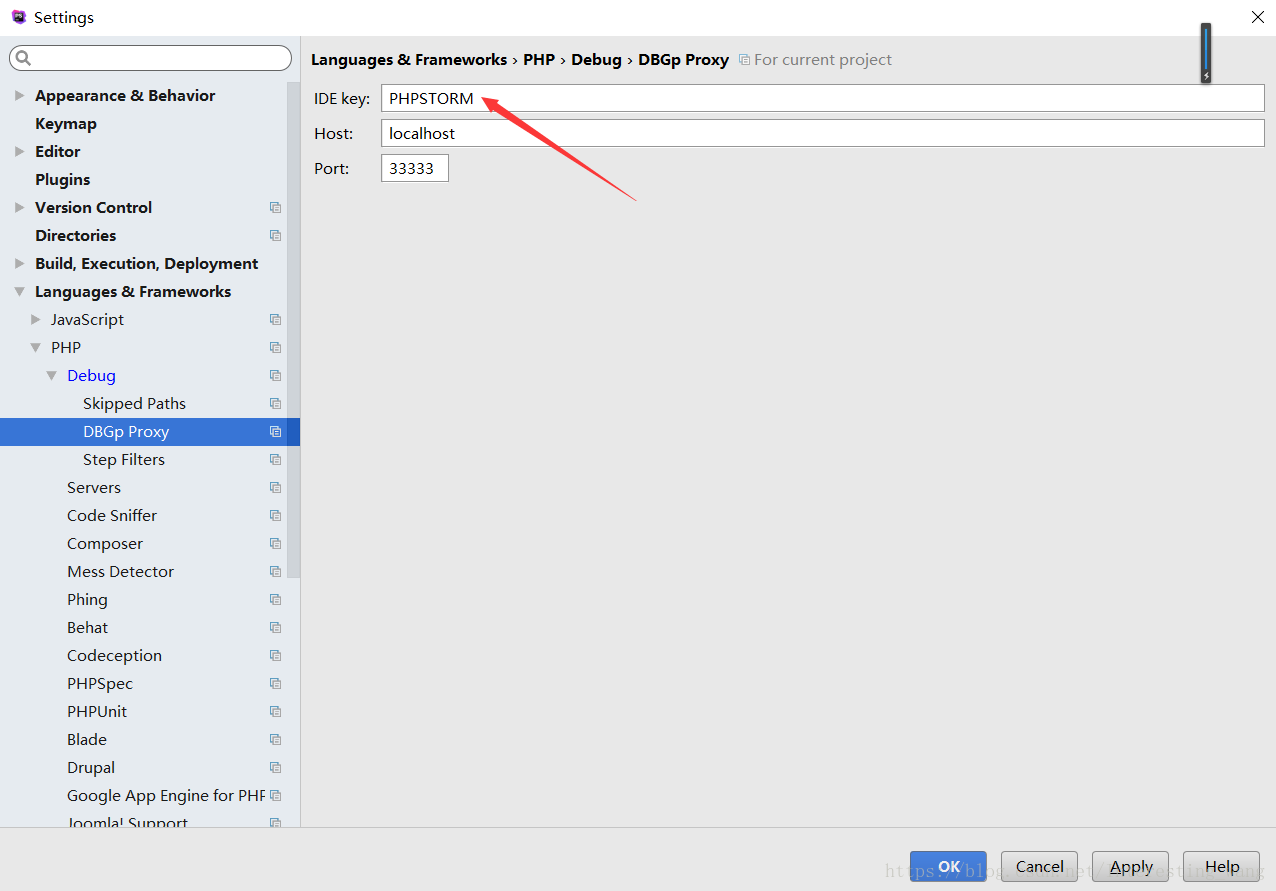Open Help for this settings page
Viewport: 1276px width, 891px height.
pyautogui.click(x=1222, y=867)
